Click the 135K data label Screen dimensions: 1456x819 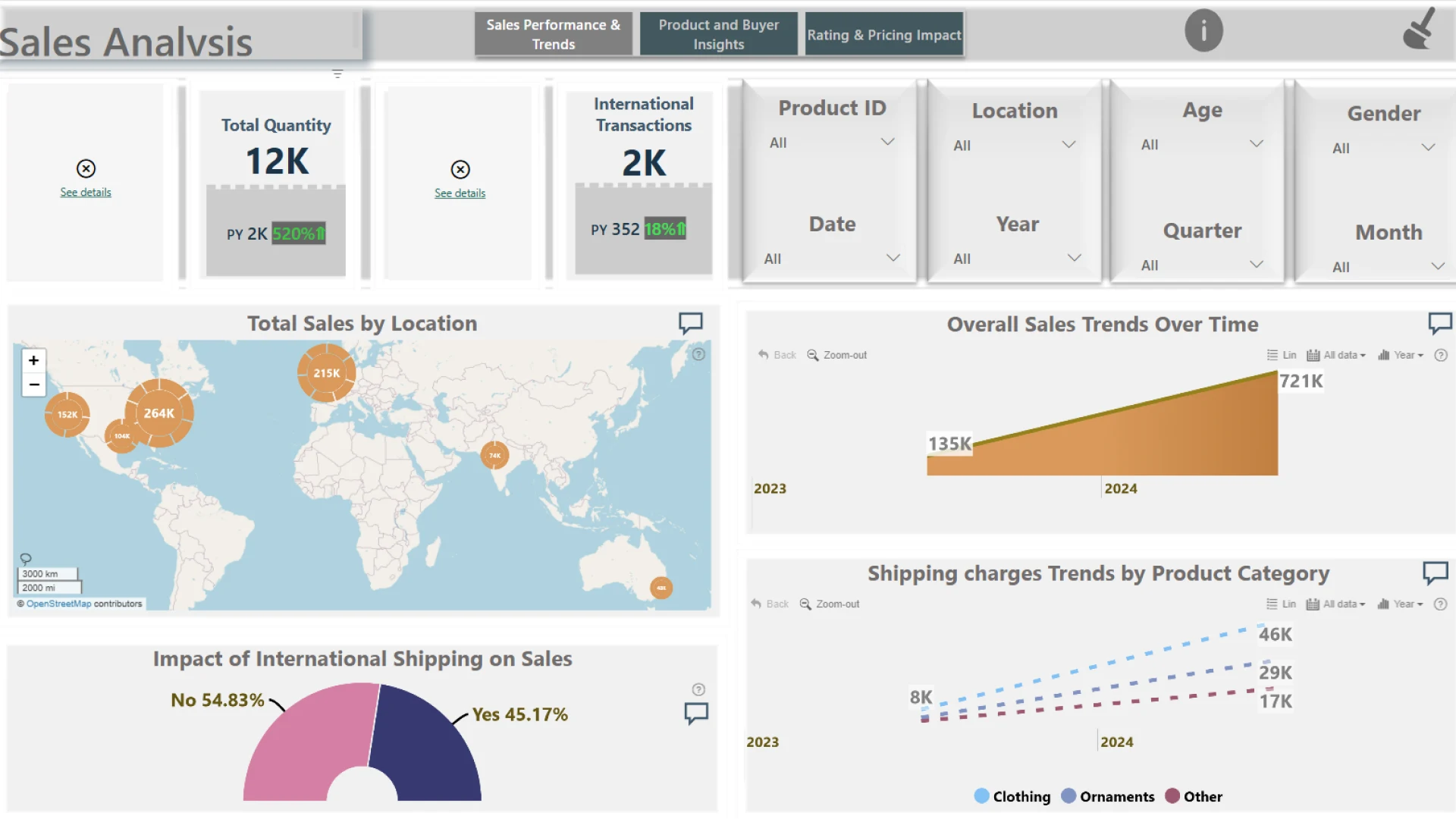pos(949,444)
